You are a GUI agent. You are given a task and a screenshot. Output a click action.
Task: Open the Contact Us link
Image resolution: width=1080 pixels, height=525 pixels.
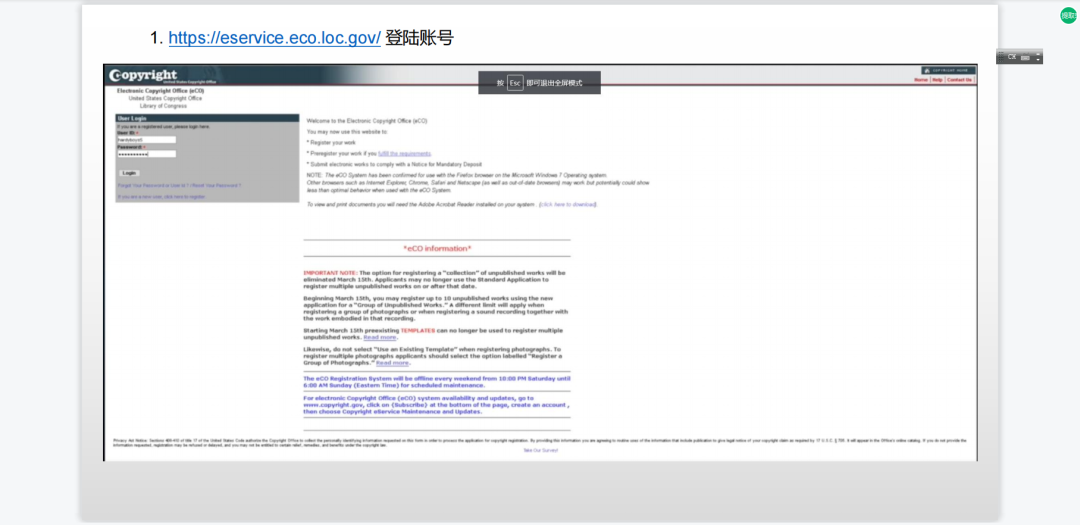tap(959, 80)
